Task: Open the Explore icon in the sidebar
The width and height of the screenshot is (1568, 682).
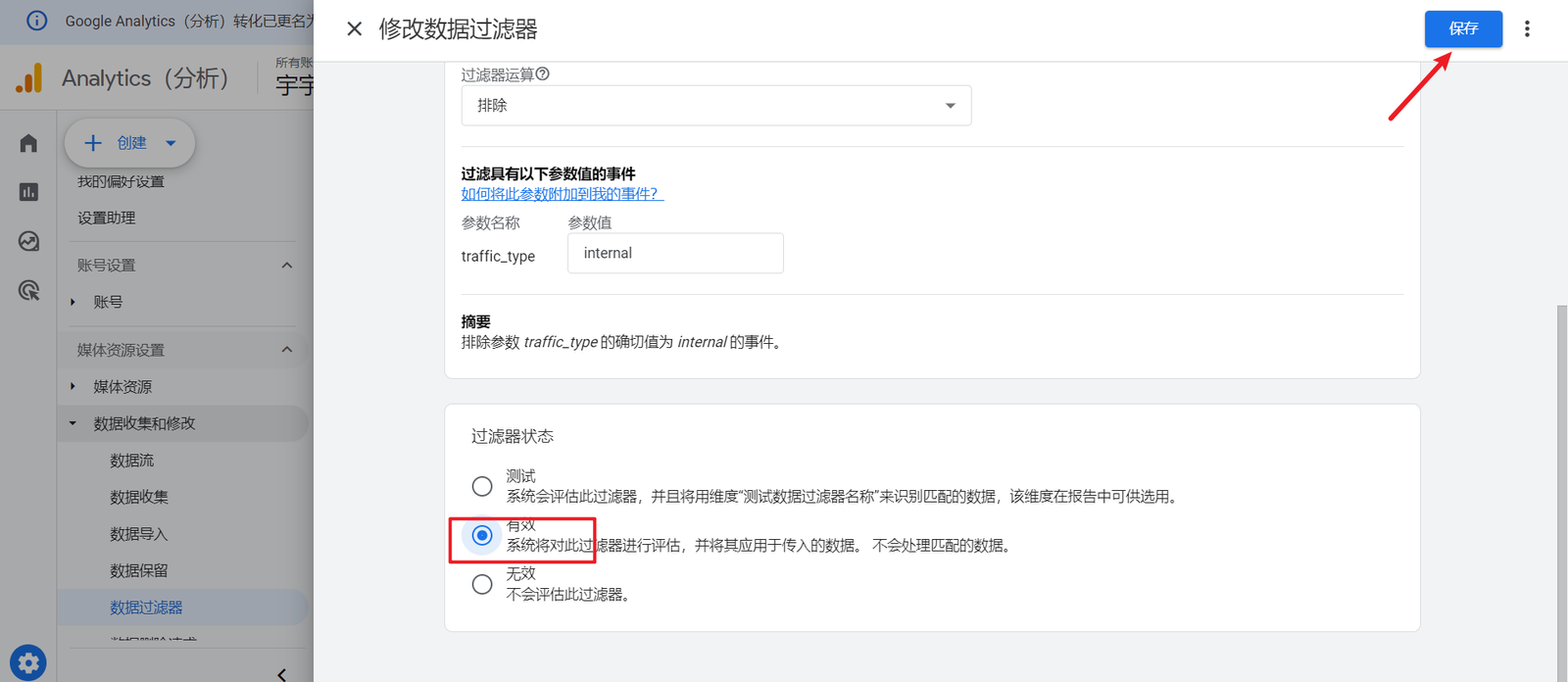Action: pyautogui.click(x=28, y=241)
